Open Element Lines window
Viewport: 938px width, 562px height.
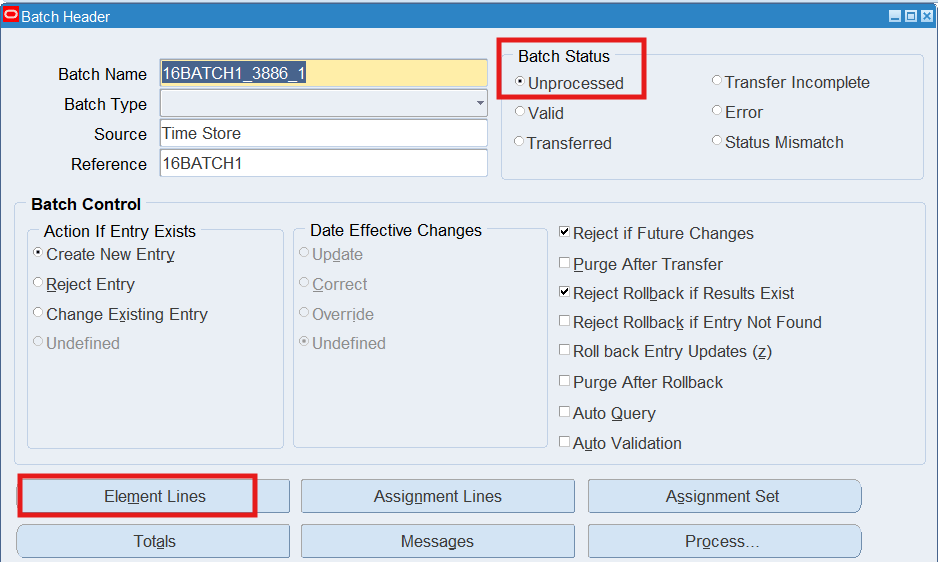pos(154,496)
